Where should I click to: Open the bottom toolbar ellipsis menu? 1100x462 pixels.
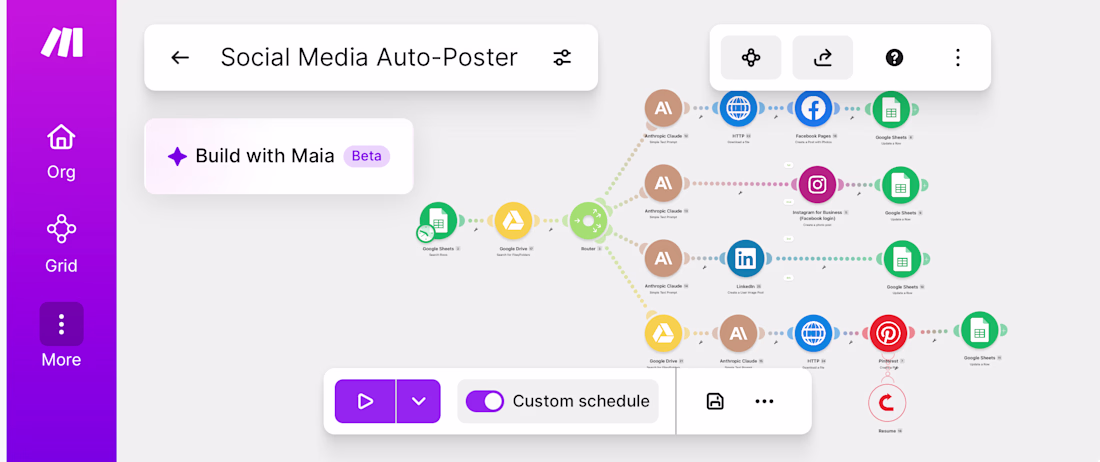[764, 401]
